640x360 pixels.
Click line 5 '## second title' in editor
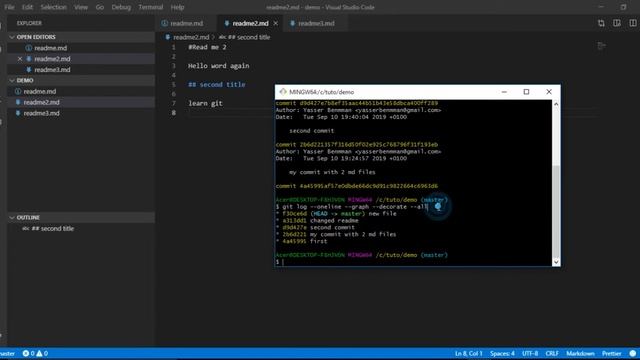pyautogui.click(x=217, y=84)
